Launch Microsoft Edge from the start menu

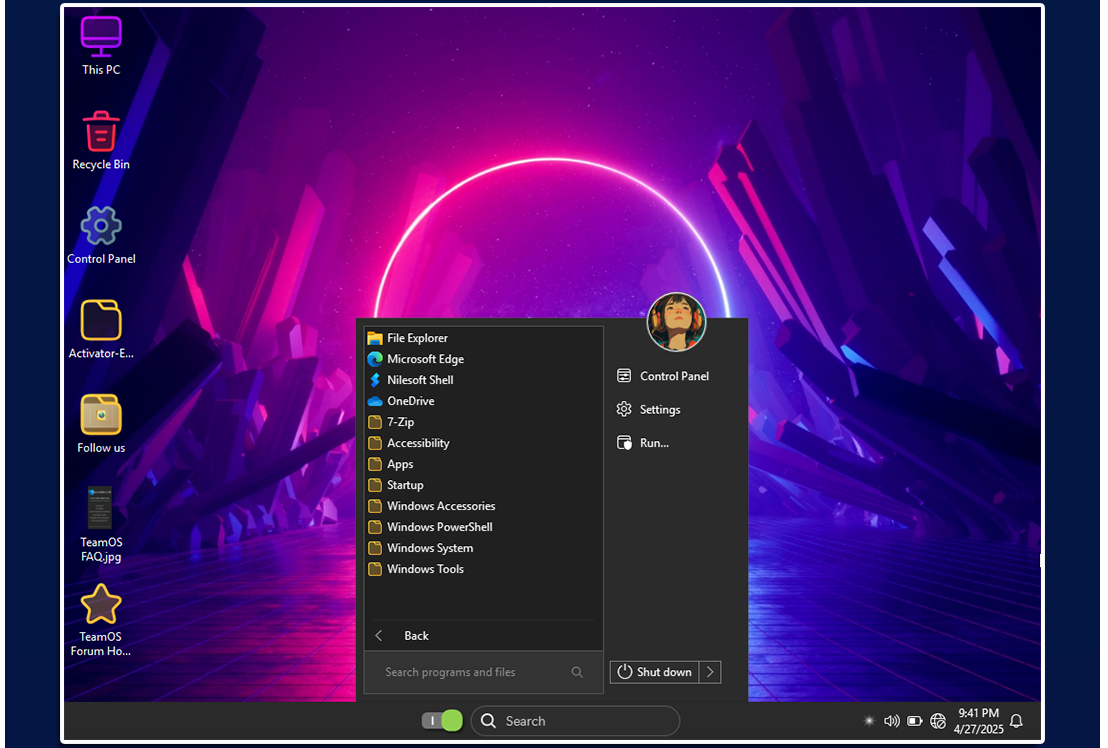click(425, 359)
